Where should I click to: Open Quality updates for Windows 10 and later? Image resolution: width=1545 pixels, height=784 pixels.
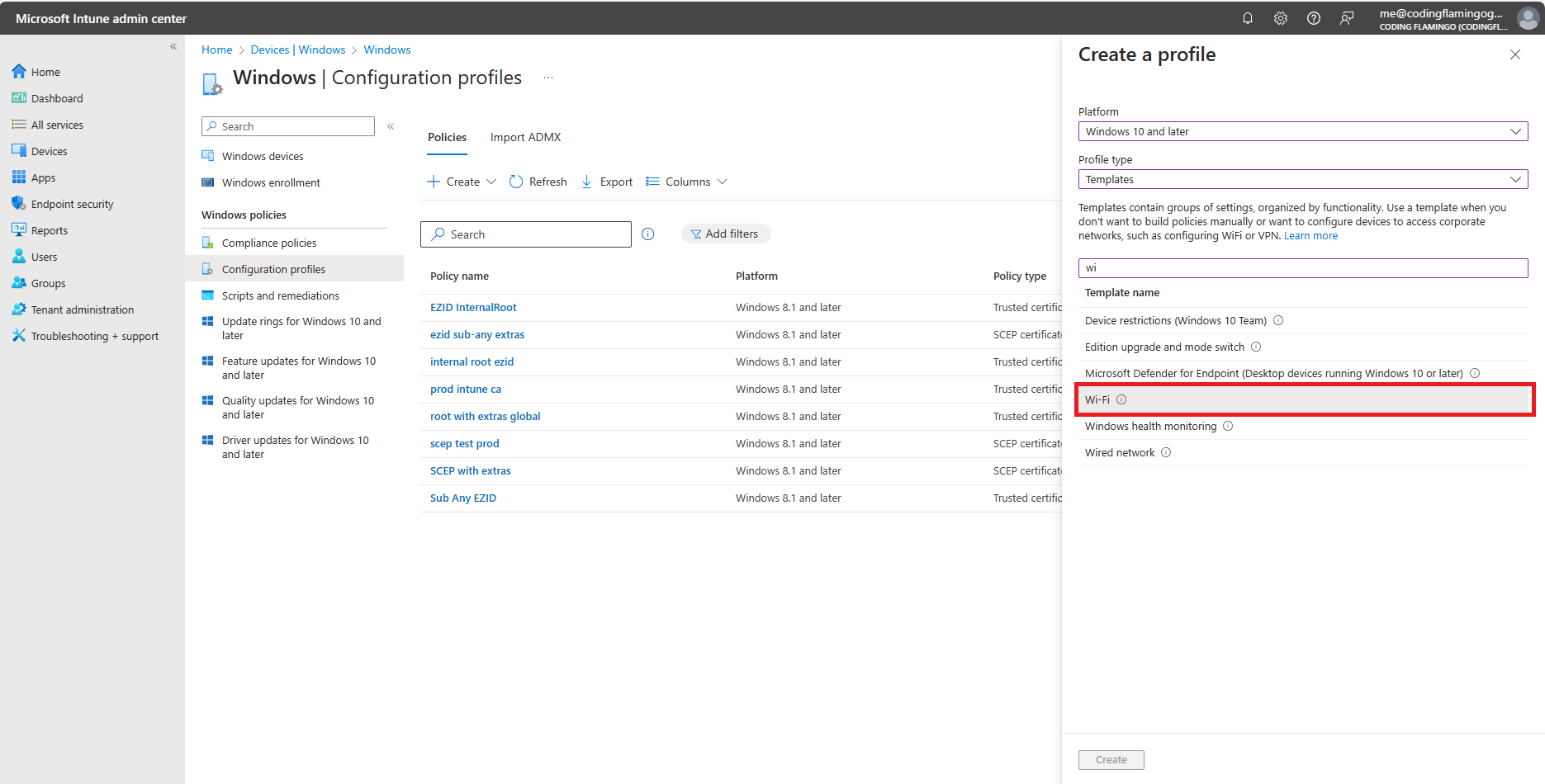(x=298, y=408)
